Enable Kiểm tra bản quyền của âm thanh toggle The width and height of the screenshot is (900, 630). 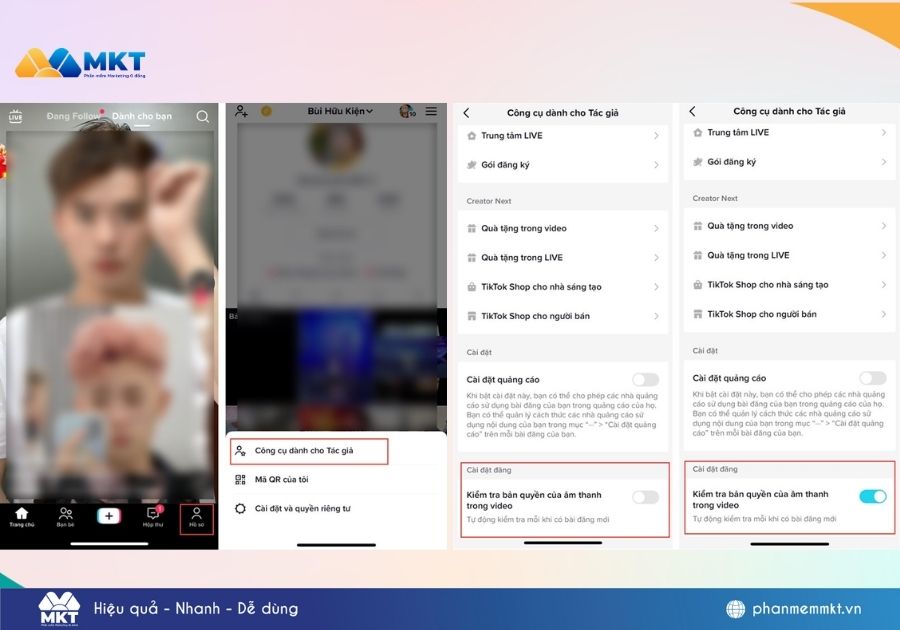click(x=645, y=496)
